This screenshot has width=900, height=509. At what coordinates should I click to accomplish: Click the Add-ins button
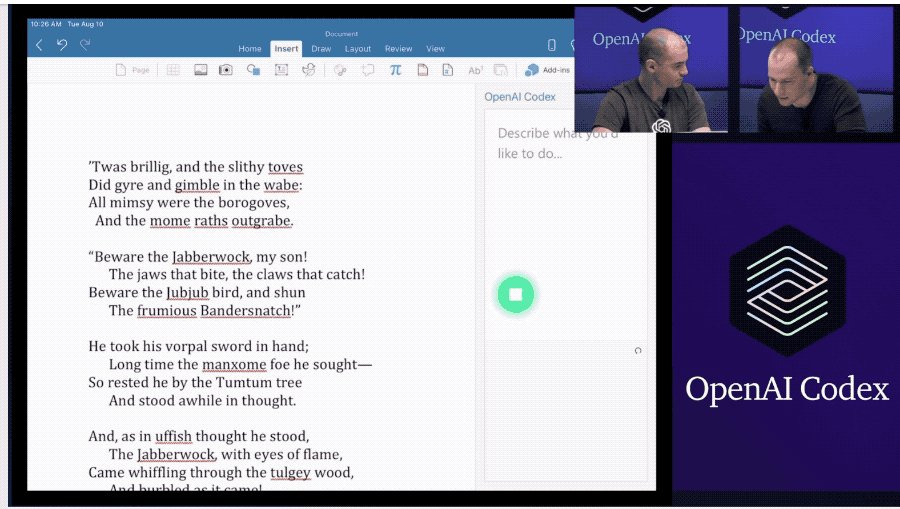tap(547, 70)
